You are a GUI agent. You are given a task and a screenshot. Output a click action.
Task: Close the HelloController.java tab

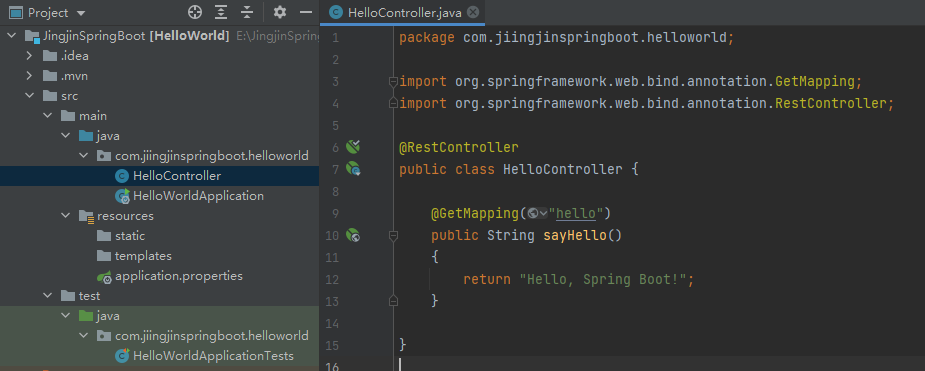473,12
